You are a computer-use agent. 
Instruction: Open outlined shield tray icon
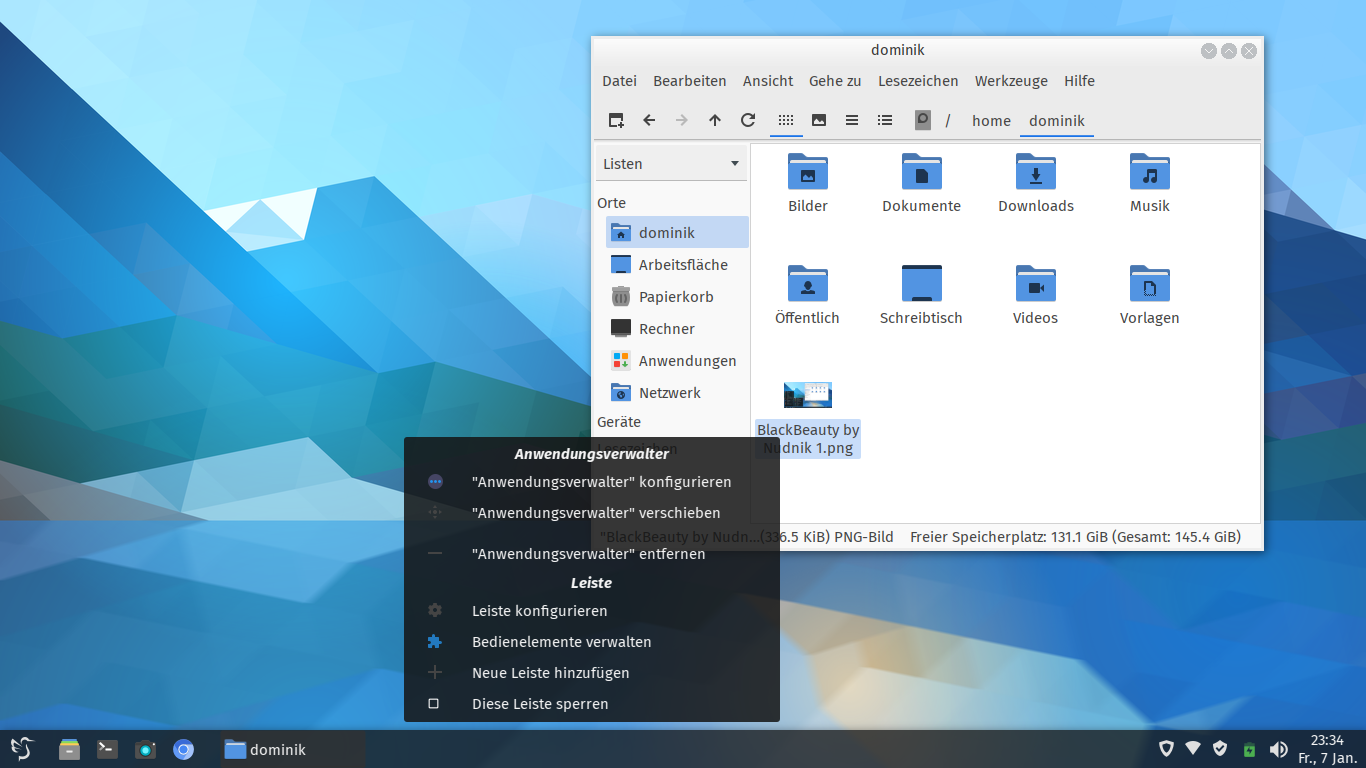(1166, 749)
